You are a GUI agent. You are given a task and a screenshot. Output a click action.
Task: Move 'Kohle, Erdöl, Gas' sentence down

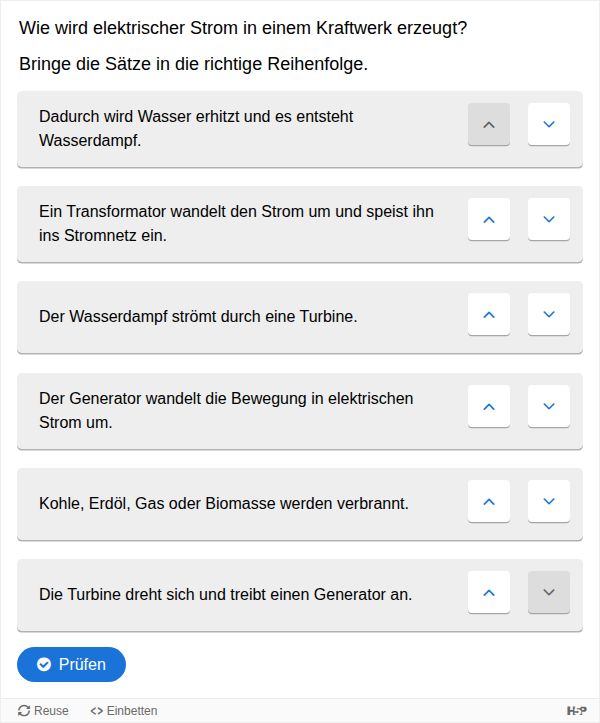(549, 501)
